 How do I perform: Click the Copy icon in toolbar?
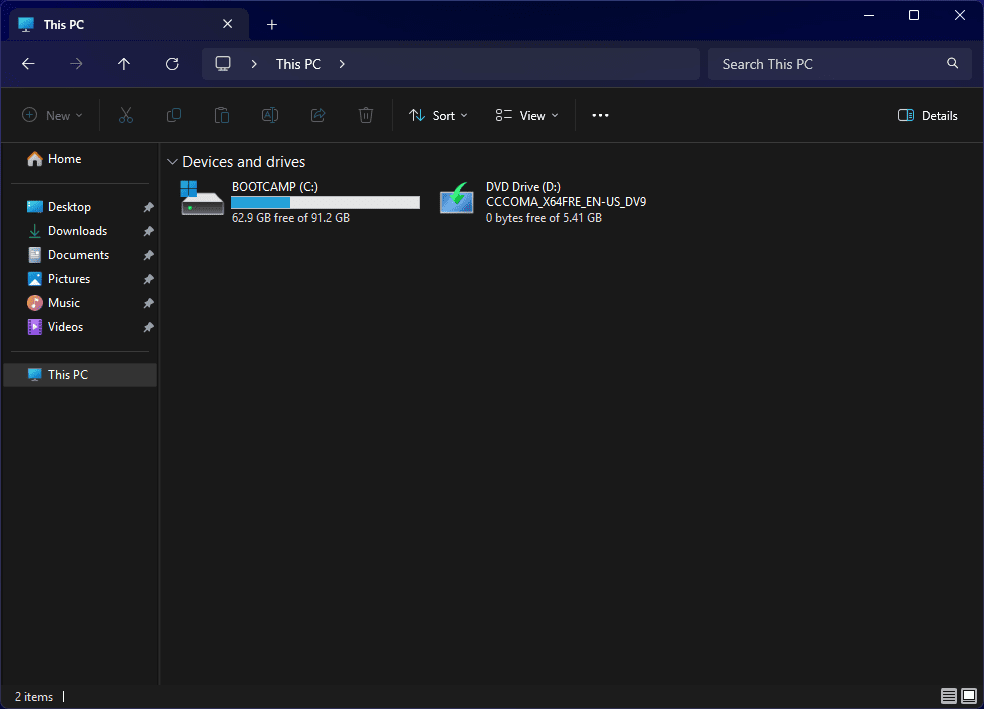[x=174, y=116]
